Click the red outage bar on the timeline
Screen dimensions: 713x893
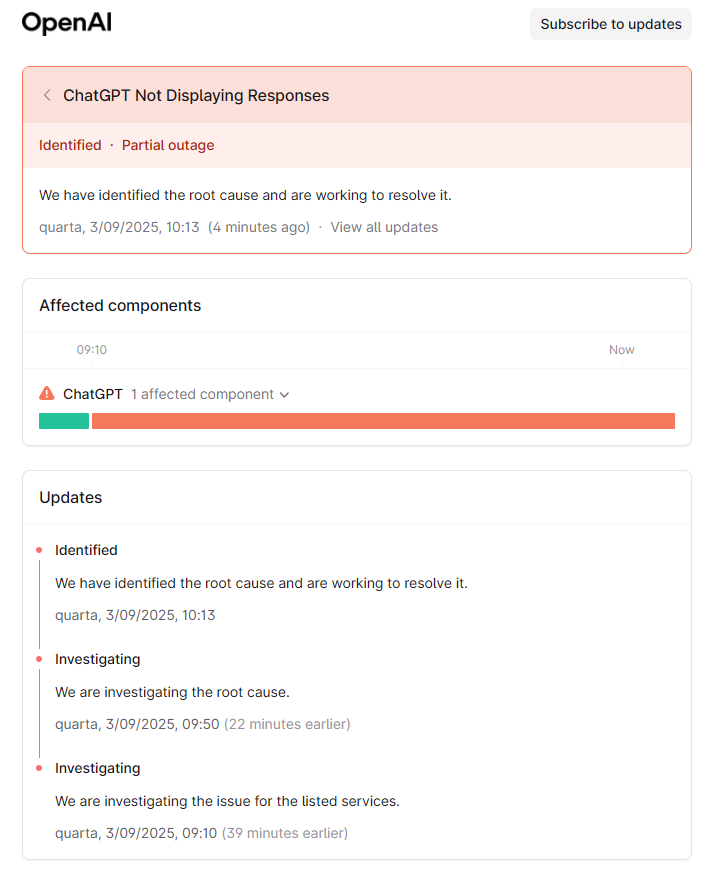click(385, 420)
